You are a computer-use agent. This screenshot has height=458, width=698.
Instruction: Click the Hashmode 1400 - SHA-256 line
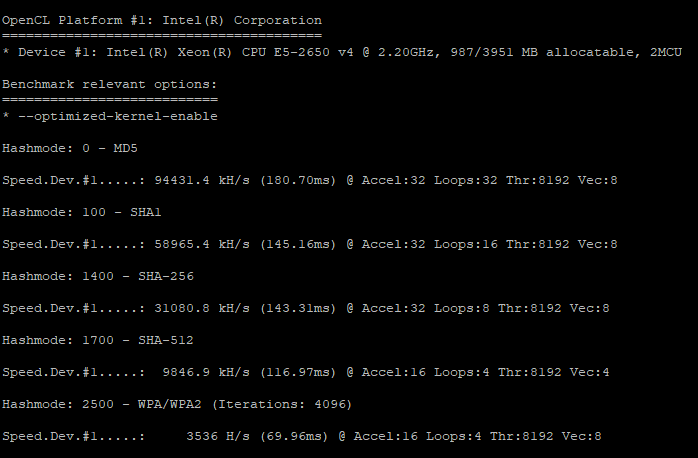[x=98, y=276]
